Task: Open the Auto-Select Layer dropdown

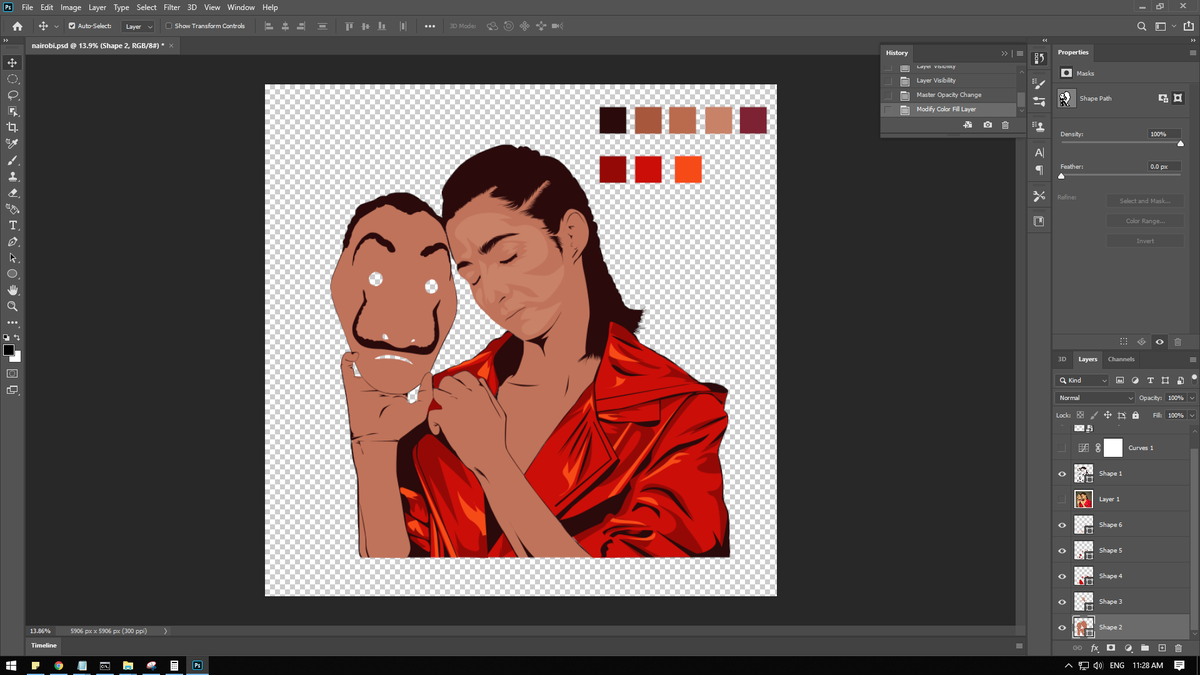Action: (x=138, y=26)
